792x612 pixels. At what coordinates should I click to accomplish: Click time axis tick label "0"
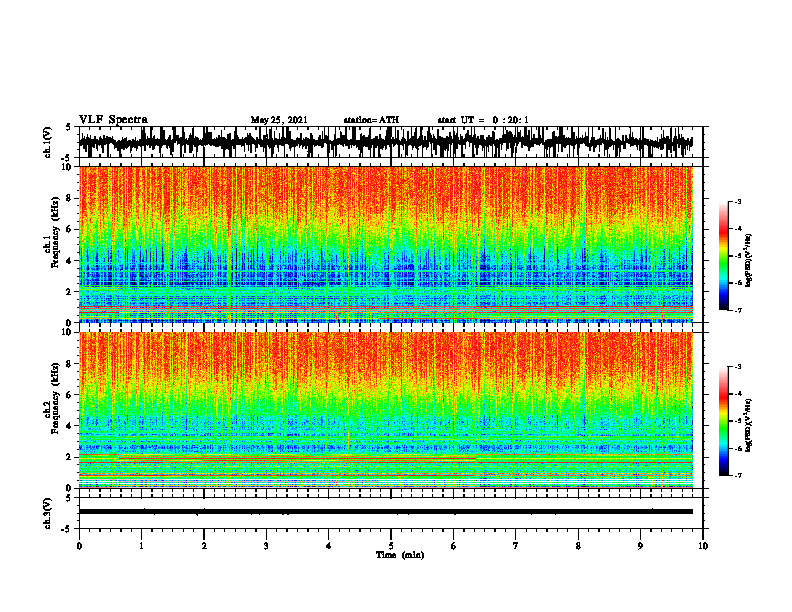[79, 546]
